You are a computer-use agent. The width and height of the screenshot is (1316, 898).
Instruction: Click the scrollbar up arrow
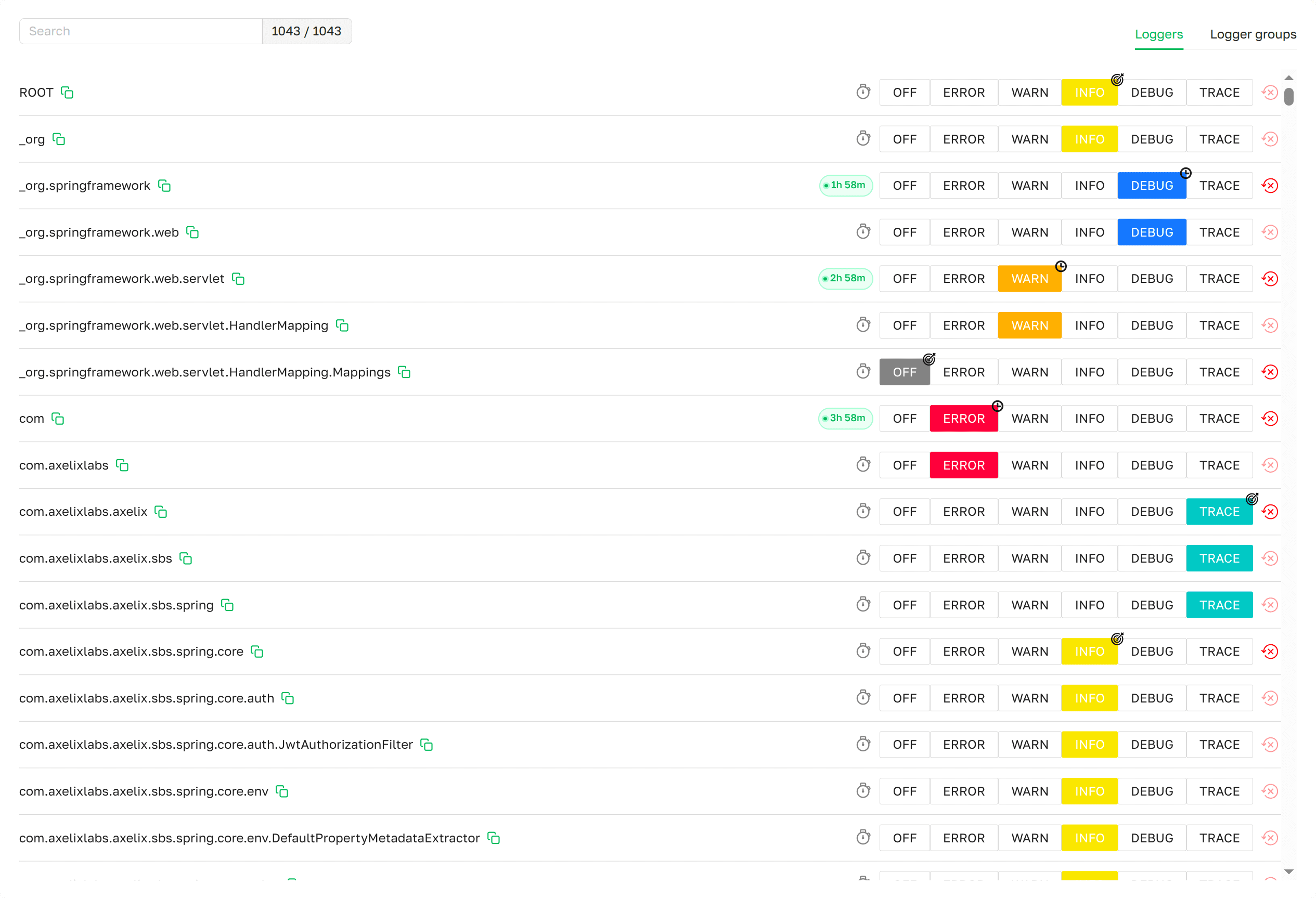tap(1289, 78)
